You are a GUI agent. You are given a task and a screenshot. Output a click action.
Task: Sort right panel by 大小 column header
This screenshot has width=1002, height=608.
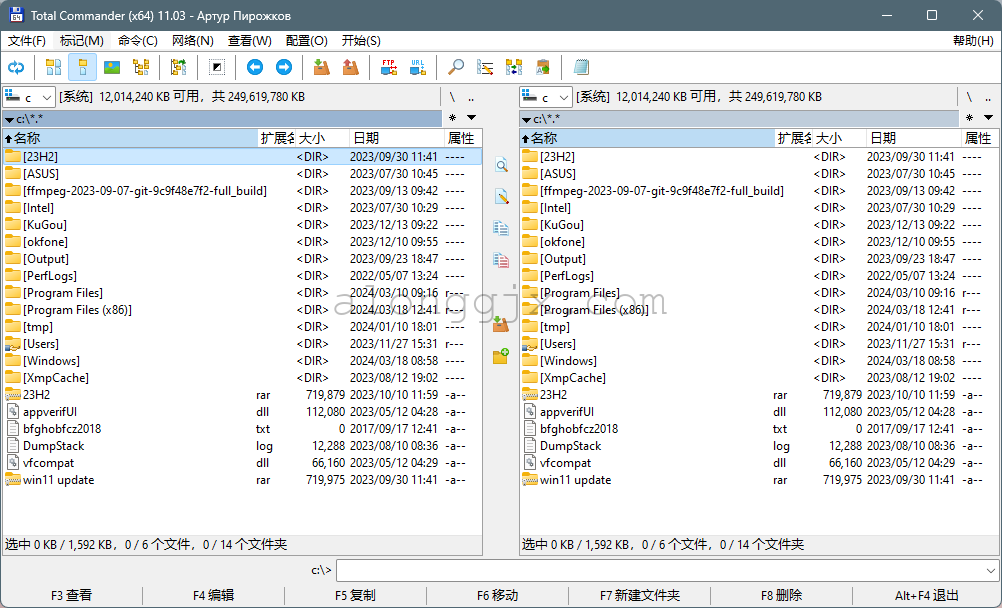pos(840,138)
